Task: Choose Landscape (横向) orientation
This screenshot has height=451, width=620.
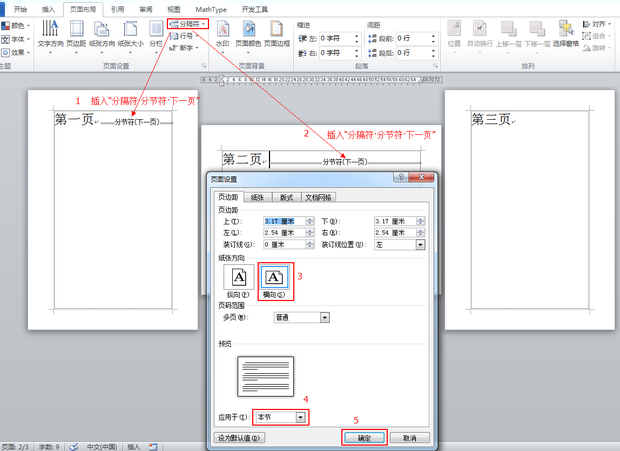Action: pyautogui.click(x=275, y=281)
